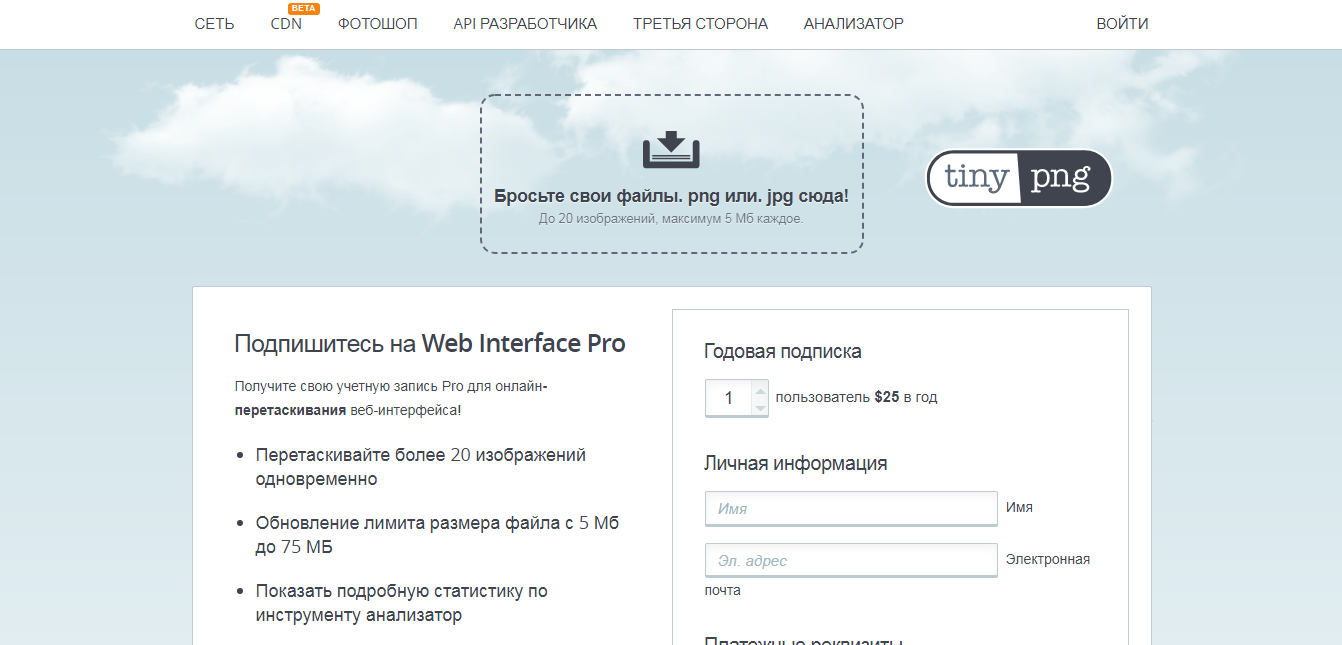
Task: Focus the Эл. адрес email field
Action: coord(851,560)
